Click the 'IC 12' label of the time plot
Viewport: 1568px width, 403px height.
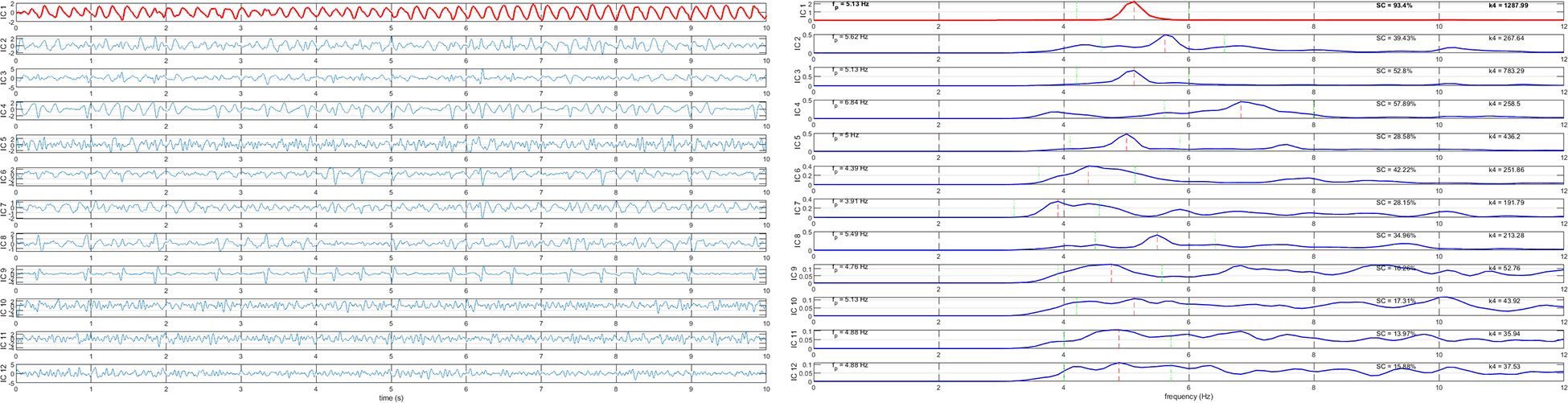pos(4,372)
